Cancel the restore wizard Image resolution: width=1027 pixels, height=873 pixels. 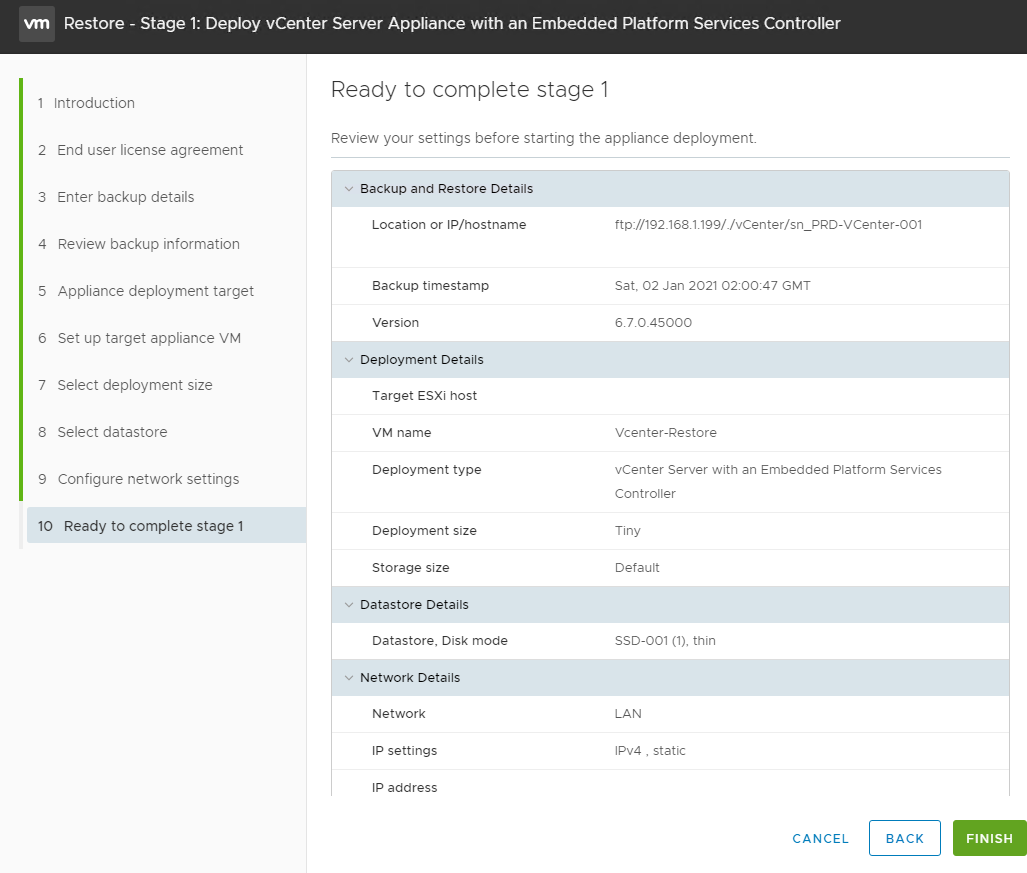click(x=820, y=839)
